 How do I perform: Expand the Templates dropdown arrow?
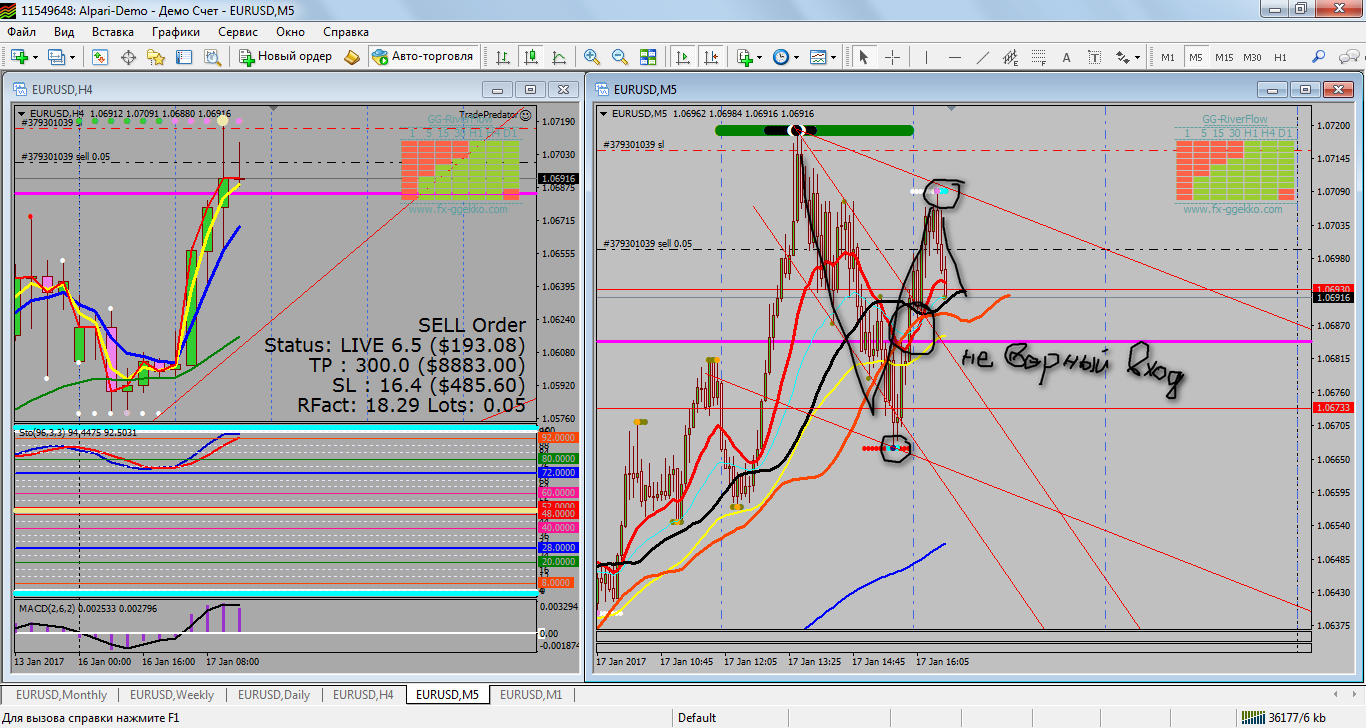834,58
